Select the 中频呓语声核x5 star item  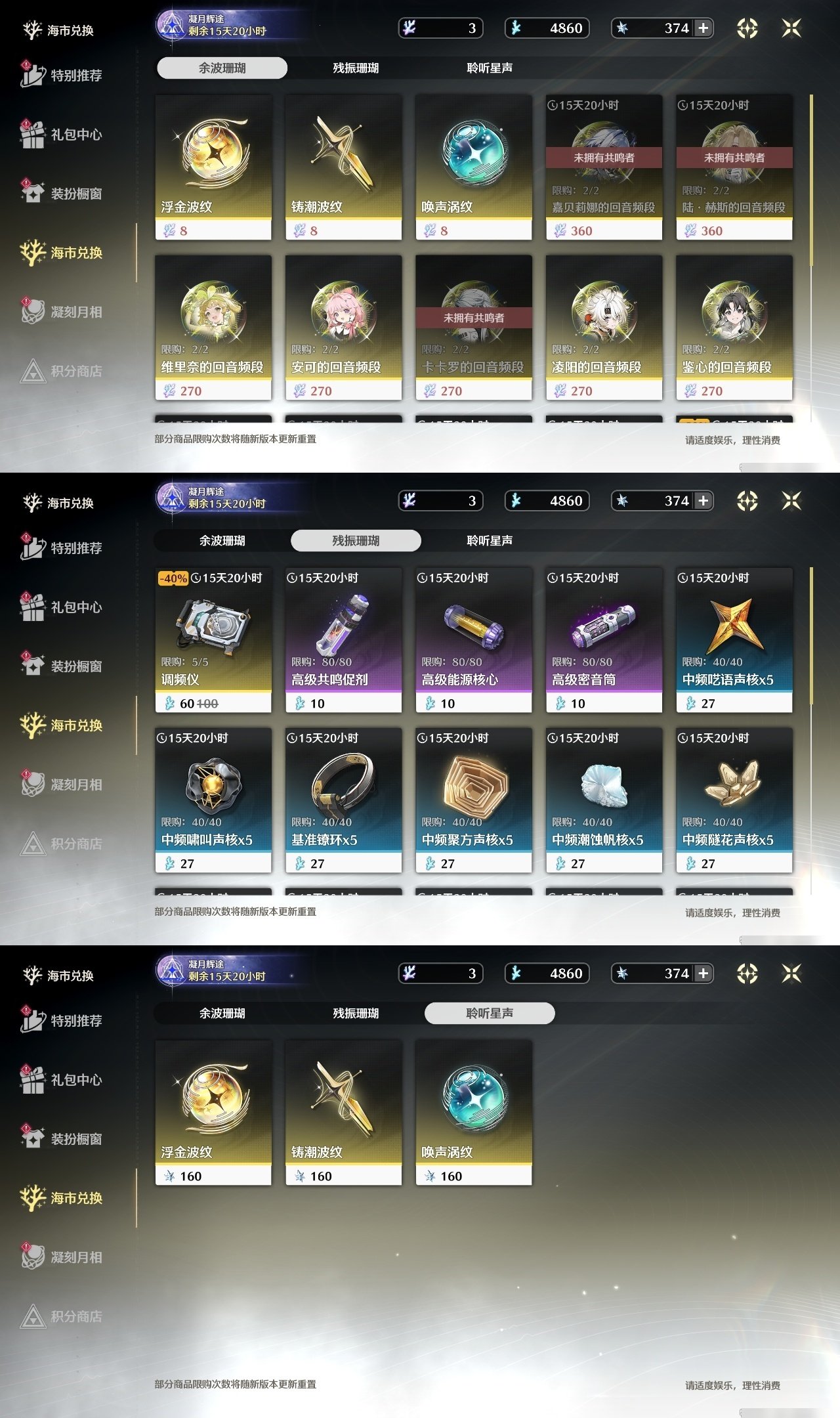[x=734, y=640]
